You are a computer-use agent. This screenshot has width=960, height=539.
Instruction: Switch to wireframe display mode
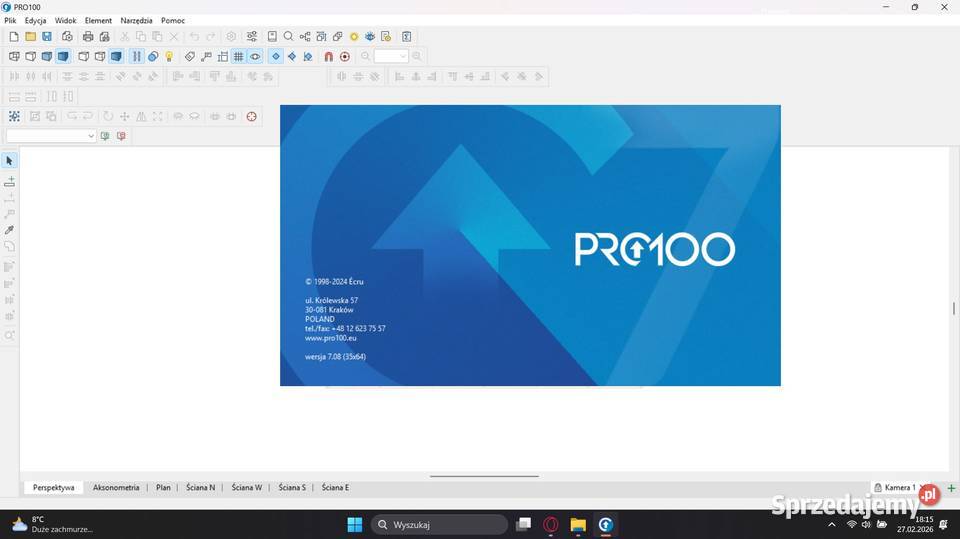[x=14, y=56]
